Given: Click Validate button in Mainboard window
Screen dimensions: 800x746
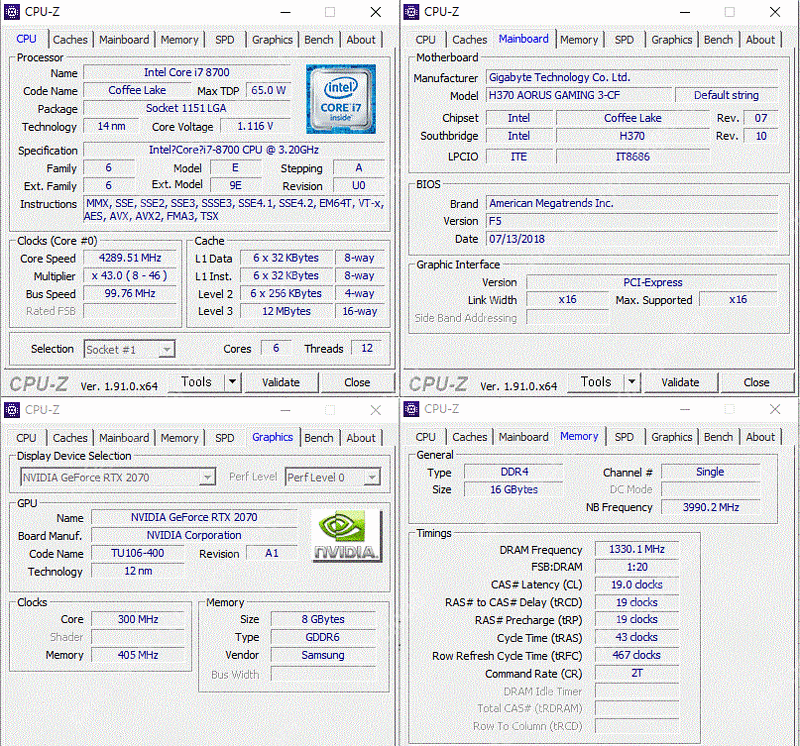Looking at the screenshot, I should pos(680,382).
